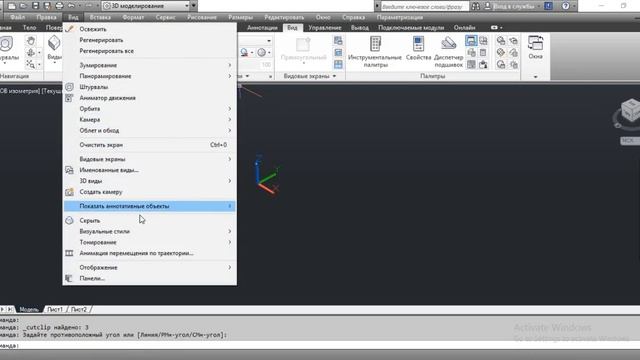
Task: Expand the quick access toolbar customization arrow
Action: 194,6
